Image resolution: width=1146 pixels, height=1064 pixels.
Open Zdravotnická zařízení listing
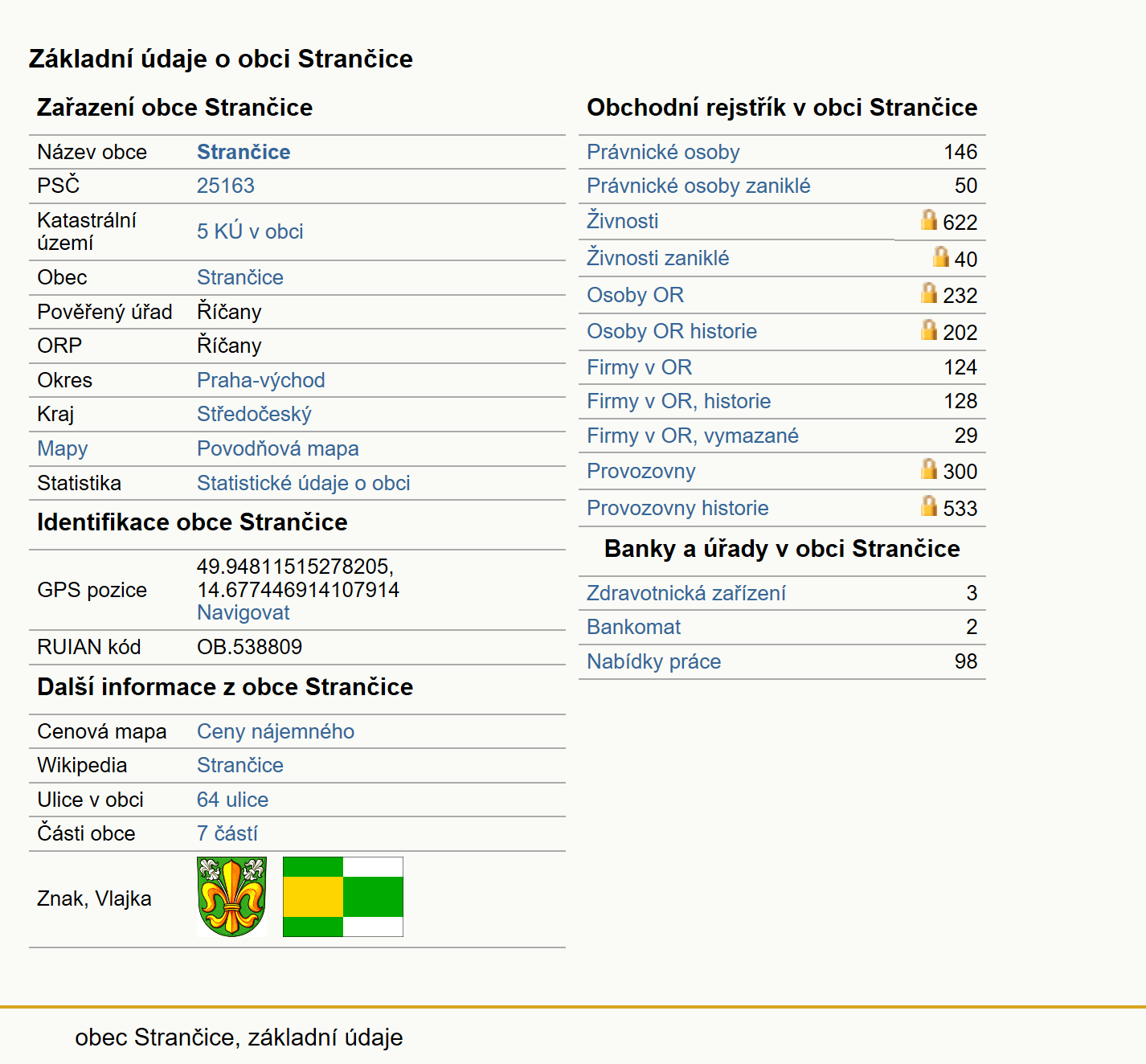686,593
